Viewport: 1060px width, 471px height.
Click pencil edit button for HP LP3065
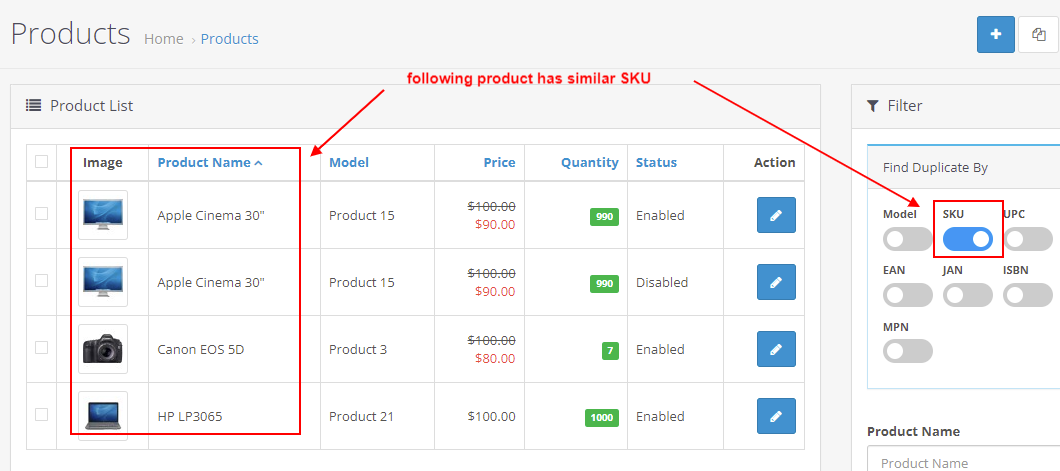(776, 416)
